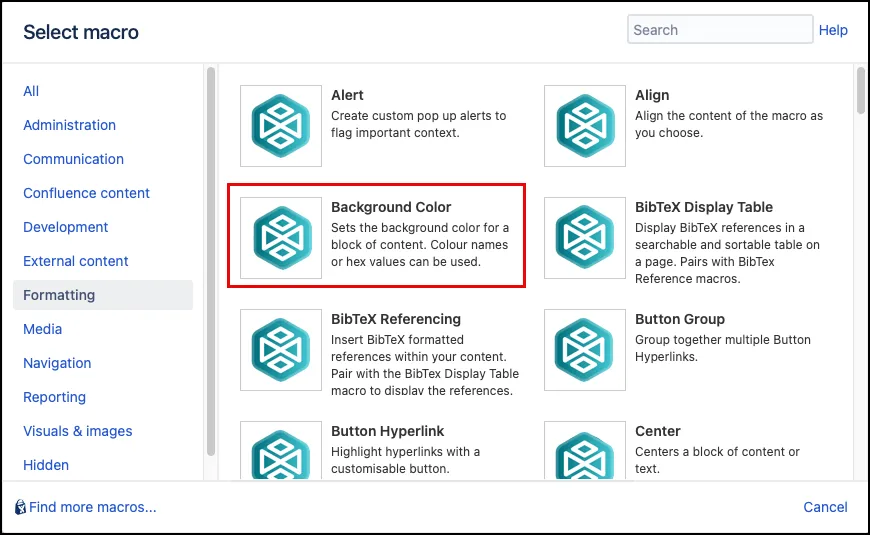Click the Align macro icon
This screenshot has width=870, height=535.
585,126
